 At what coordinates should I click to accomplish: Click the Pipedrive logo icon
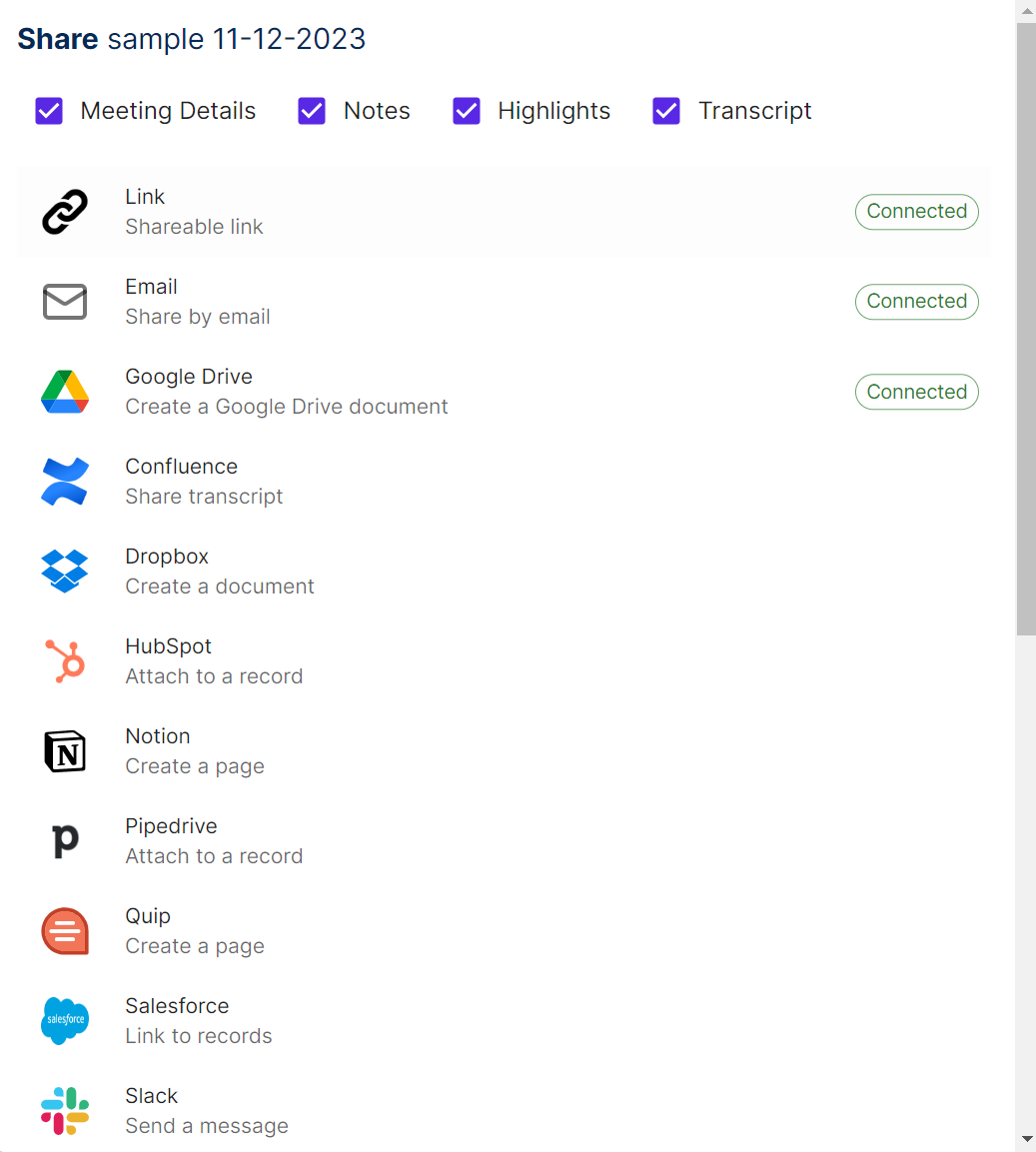click(65, 841)
